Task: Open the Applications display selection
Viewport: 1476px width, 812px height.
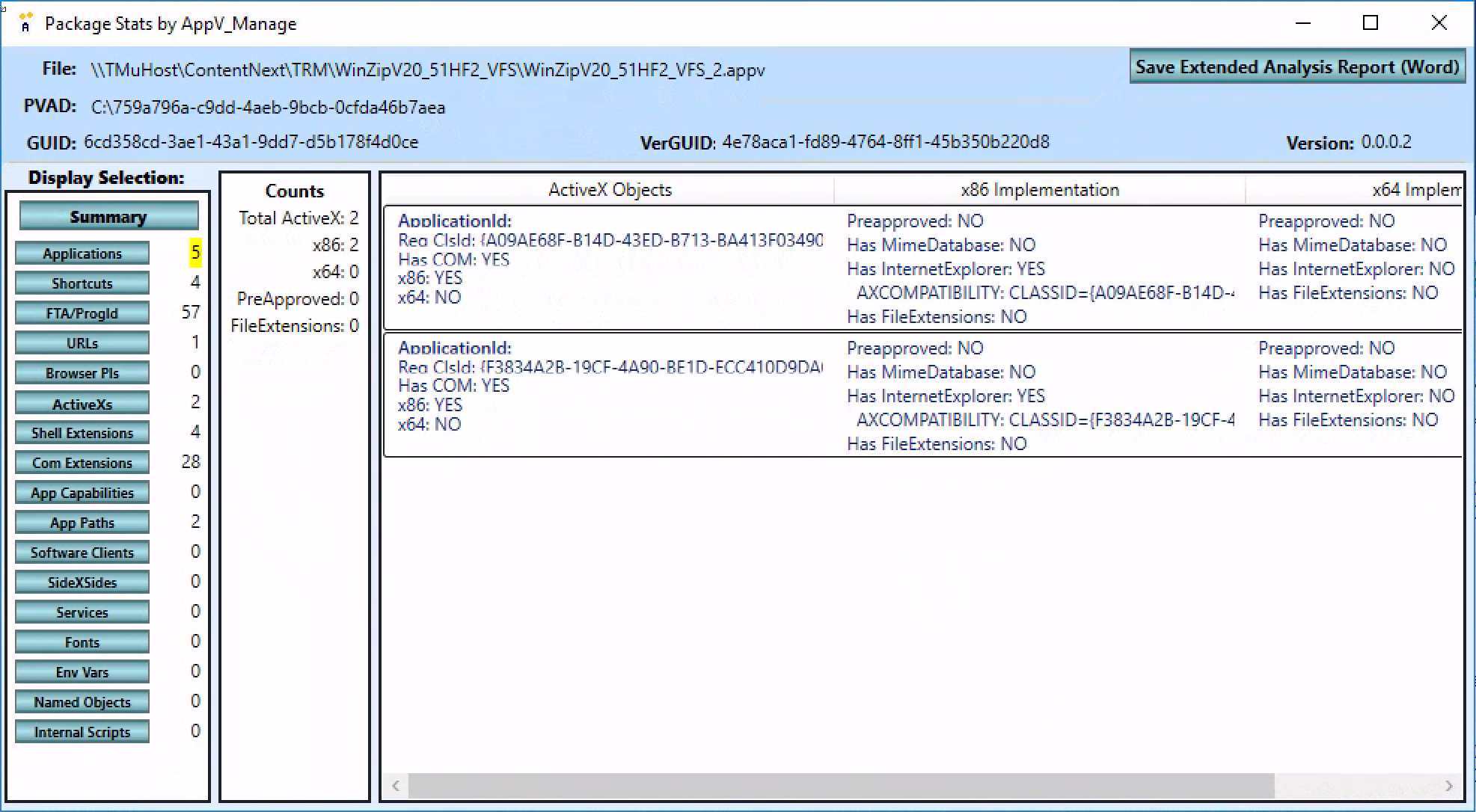Action: coord(82,253)
